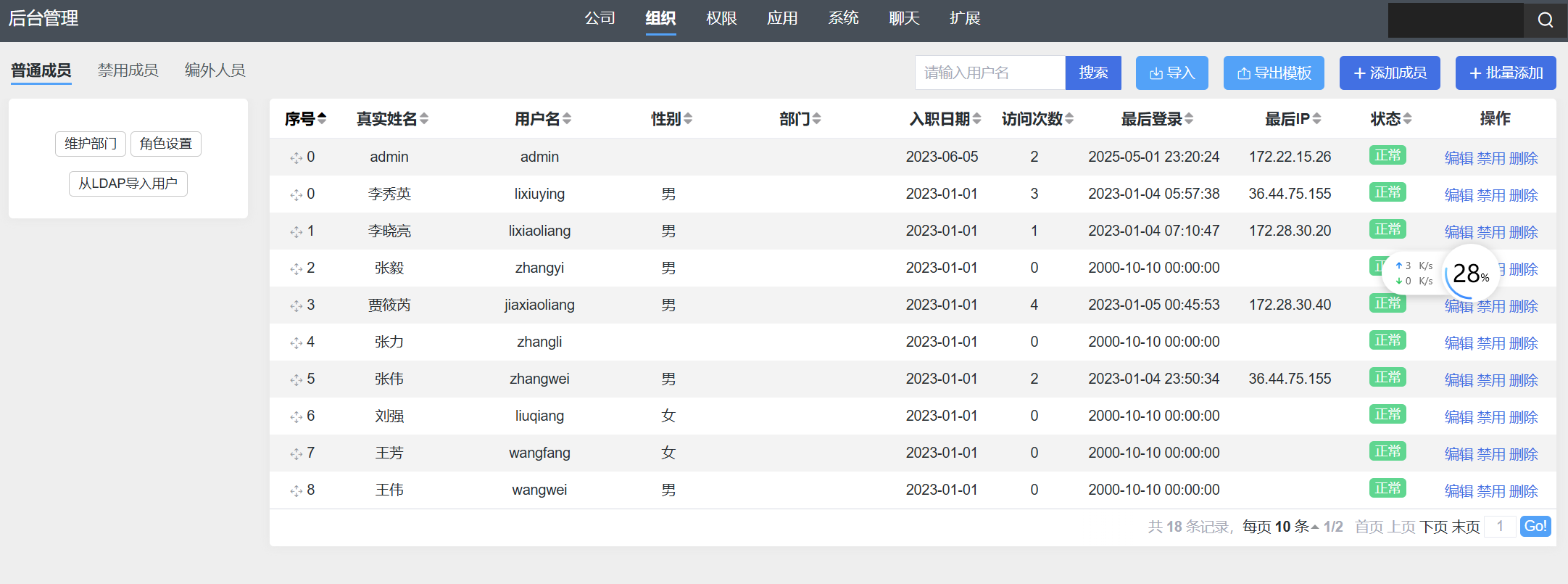Go to 下页 in pagination
The image size is (1568, 584).
click(1433, 527)
